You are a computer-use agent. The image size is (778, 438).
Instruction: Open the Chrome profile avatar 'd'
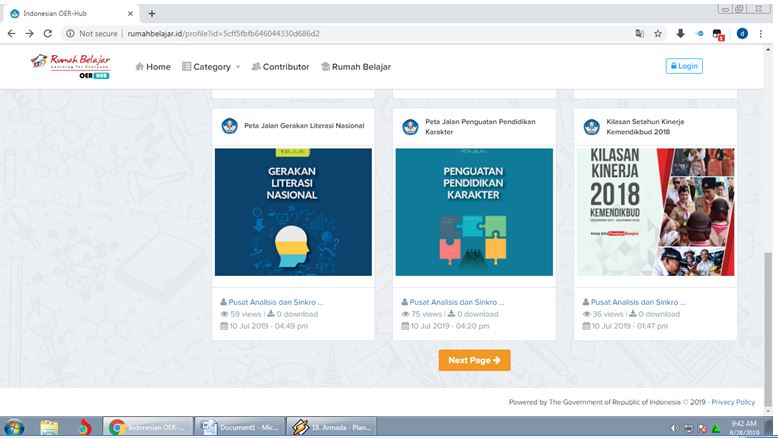pyautogui.click(x=742, y=33)
